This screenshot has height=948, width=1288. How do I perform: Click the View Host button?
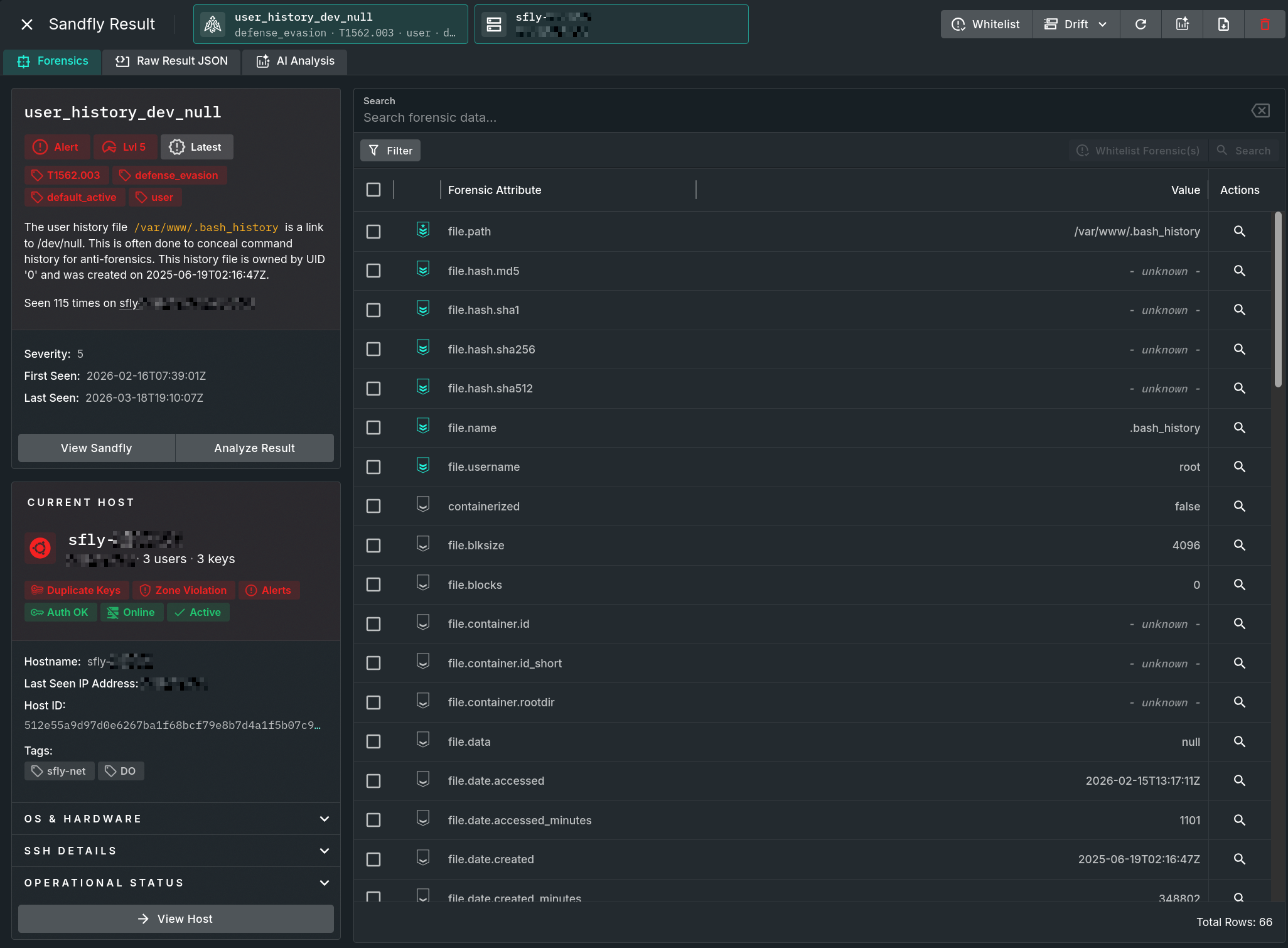click(x=176, y=918)
